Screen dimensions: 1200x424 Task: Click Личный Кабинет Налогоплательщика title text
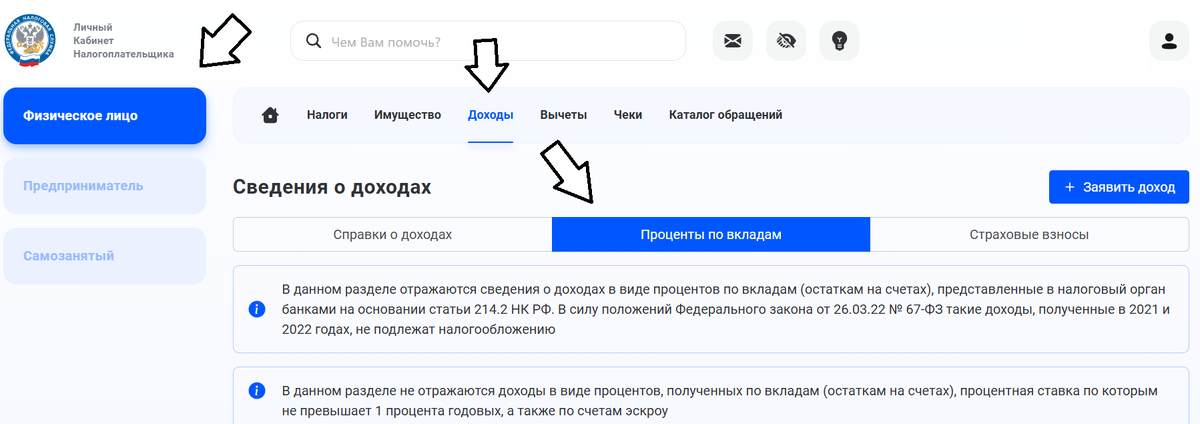tap(124, 40)
